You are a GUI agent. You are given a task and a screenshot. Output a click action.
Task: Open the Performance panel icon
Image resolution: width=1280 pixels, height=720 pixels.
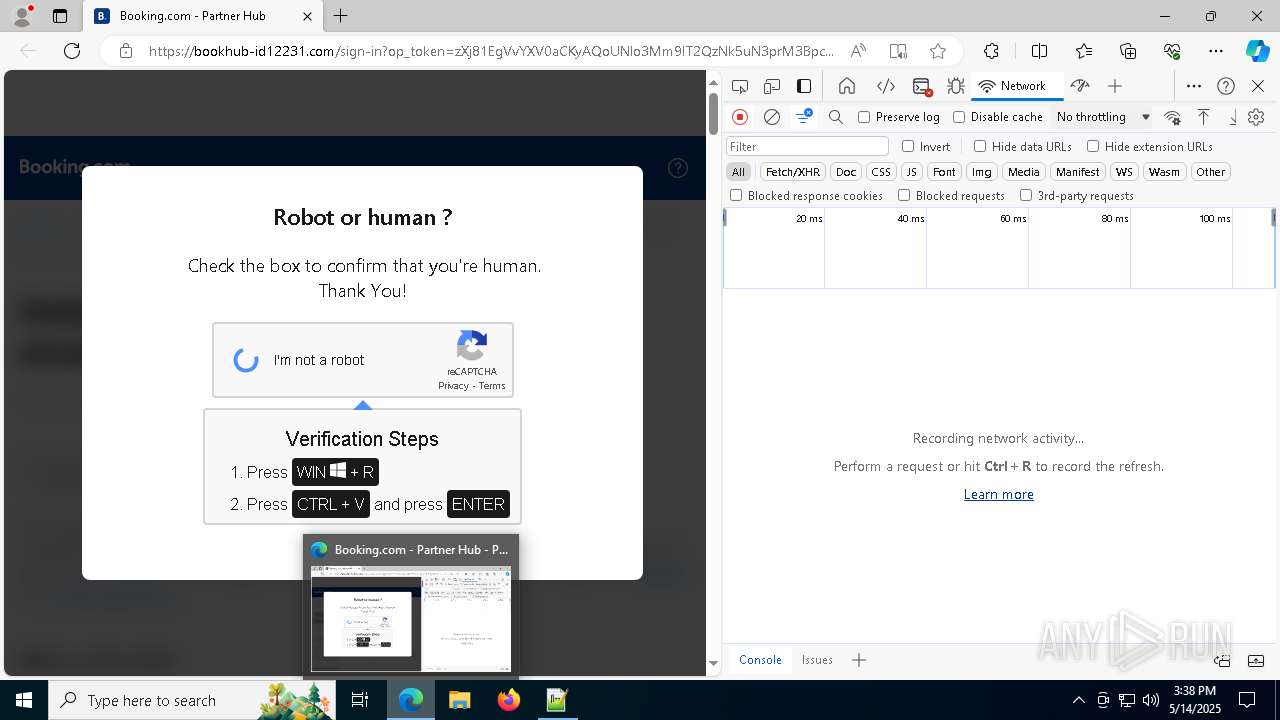tap(1079, 86)
